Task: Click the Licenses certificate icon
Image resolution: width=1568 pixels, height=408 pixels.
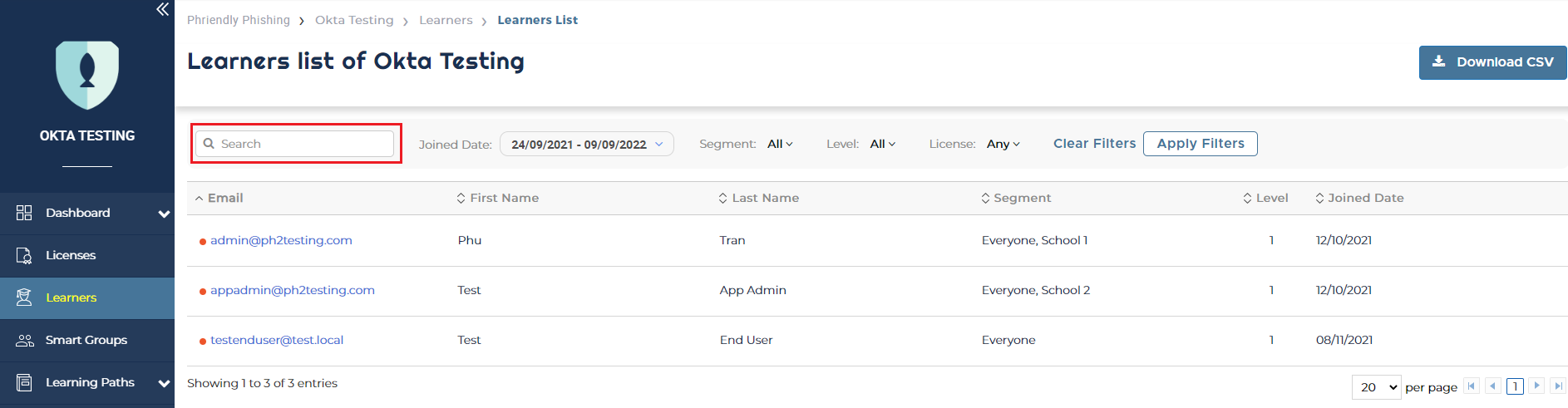Action: point(24,255)
